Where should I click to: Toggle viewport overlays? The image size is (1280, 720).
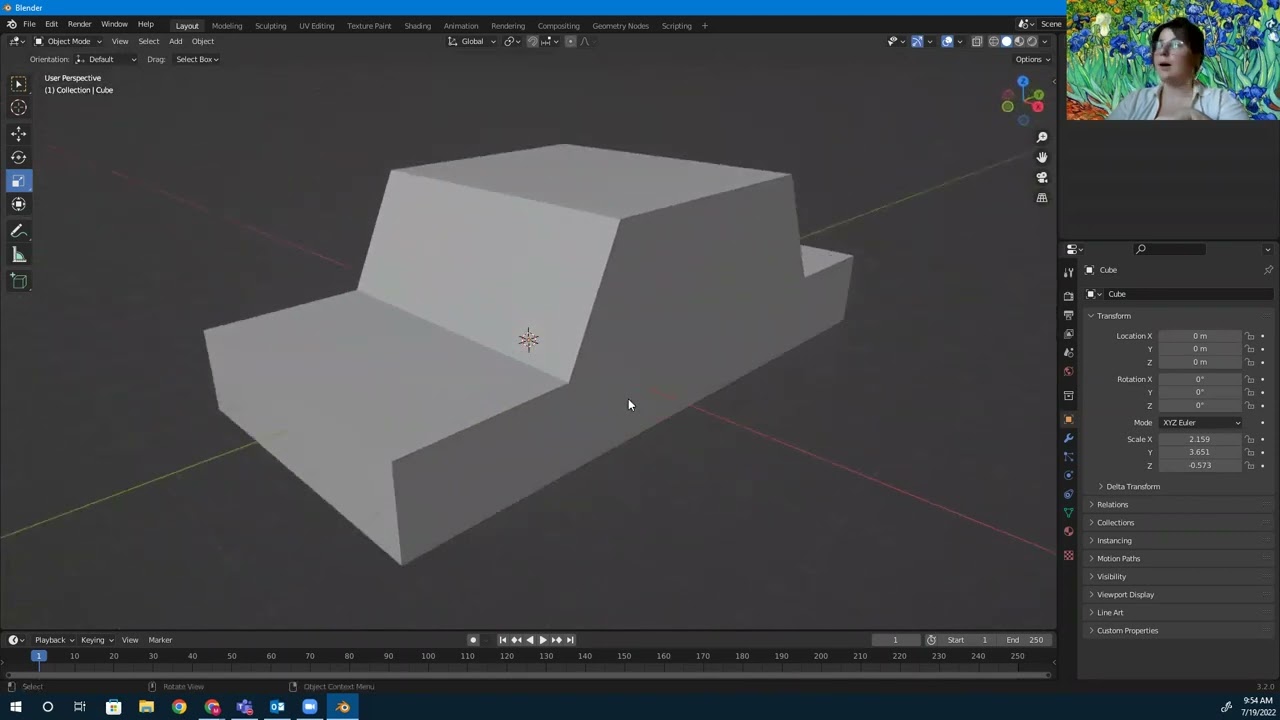point(947,41)
